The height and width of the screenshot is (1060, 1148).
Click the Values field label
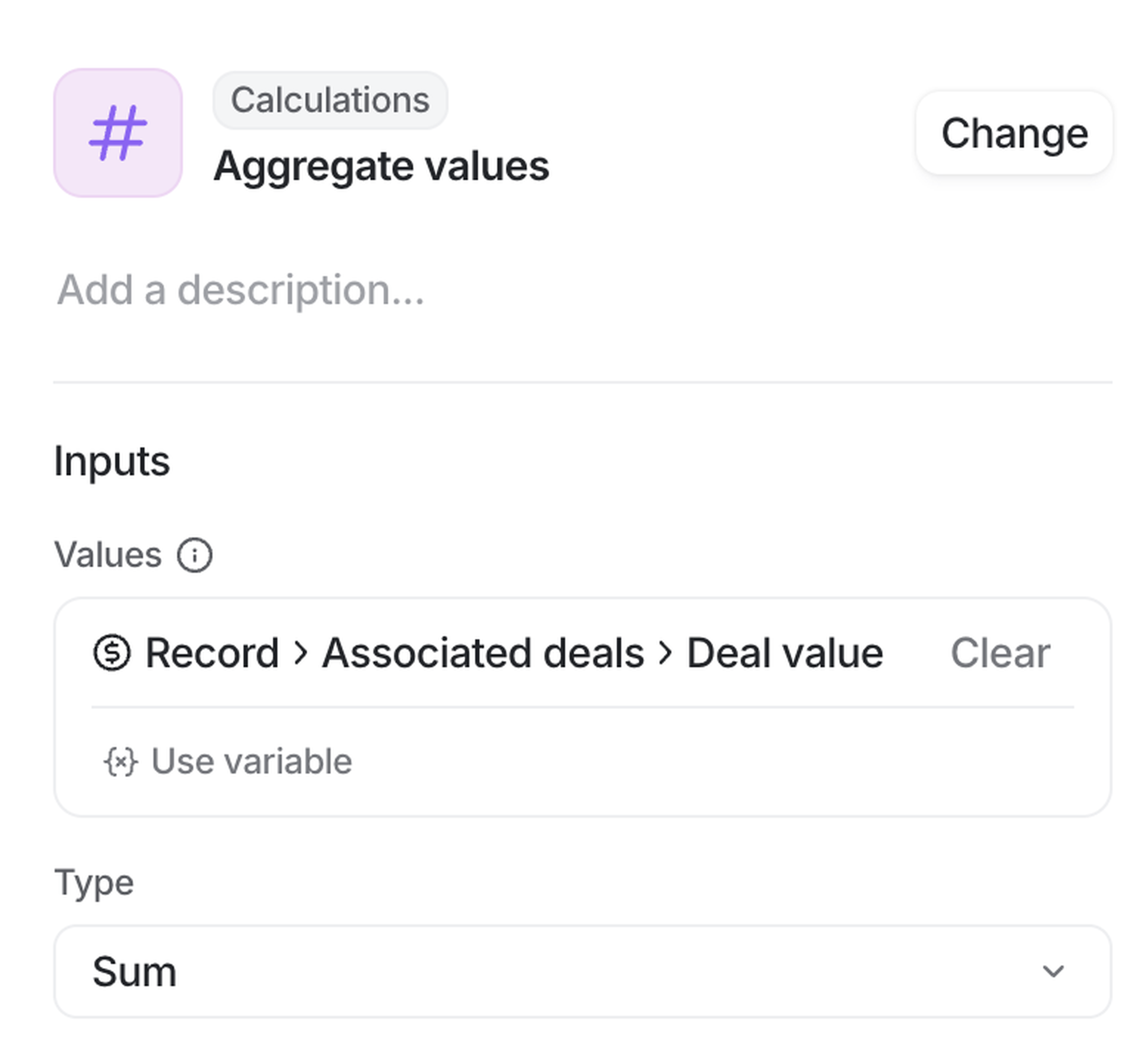point(108,555)
